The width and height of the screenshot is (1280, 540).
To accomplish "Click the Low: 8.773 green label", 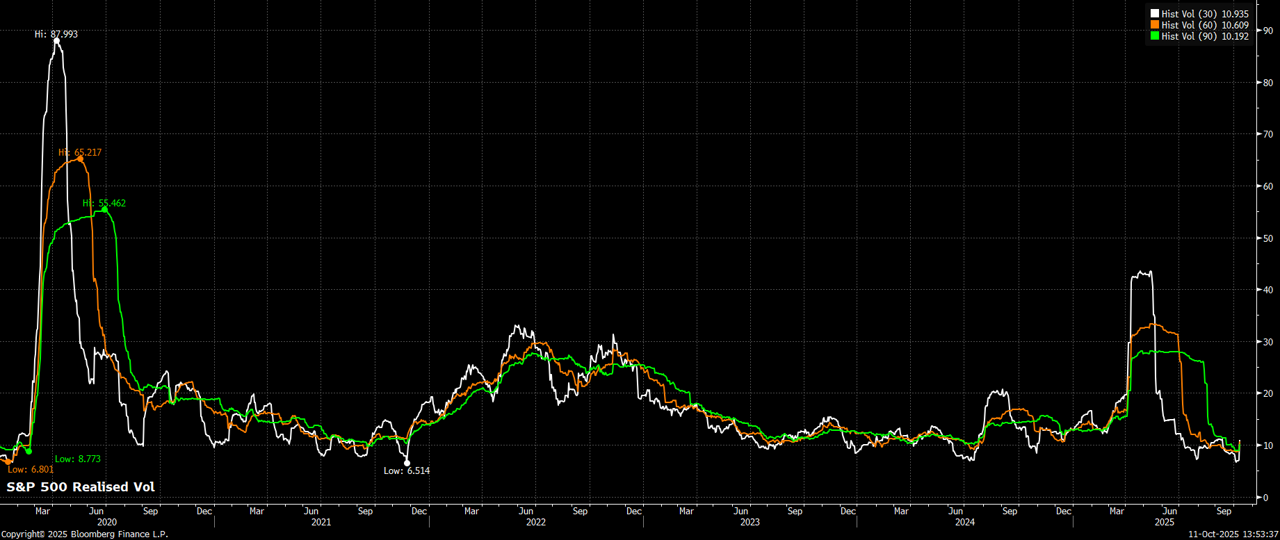I will [x=77, y=458].
